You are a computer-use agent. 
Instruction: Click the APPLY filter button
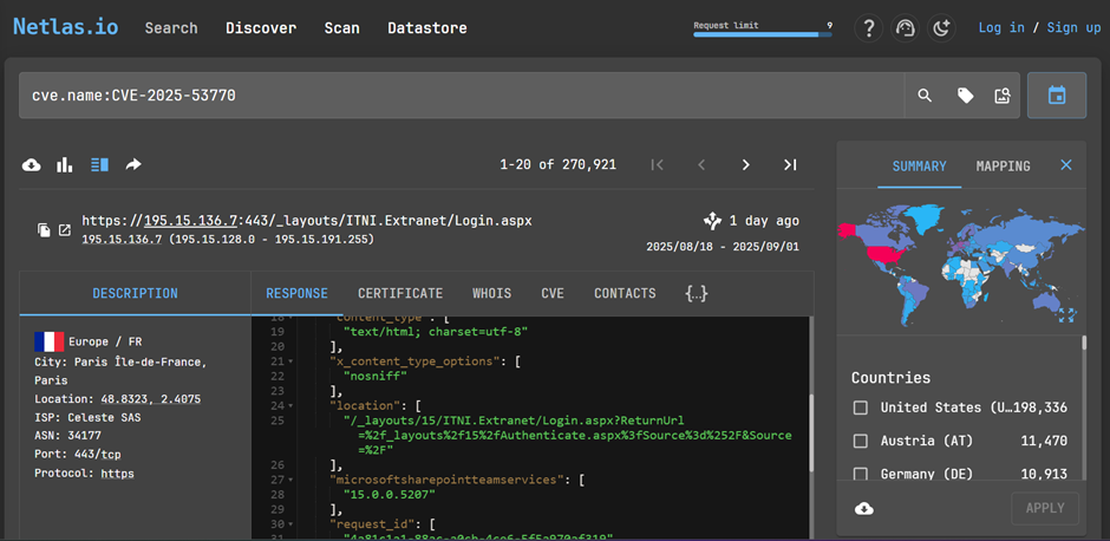(1045, 508)
